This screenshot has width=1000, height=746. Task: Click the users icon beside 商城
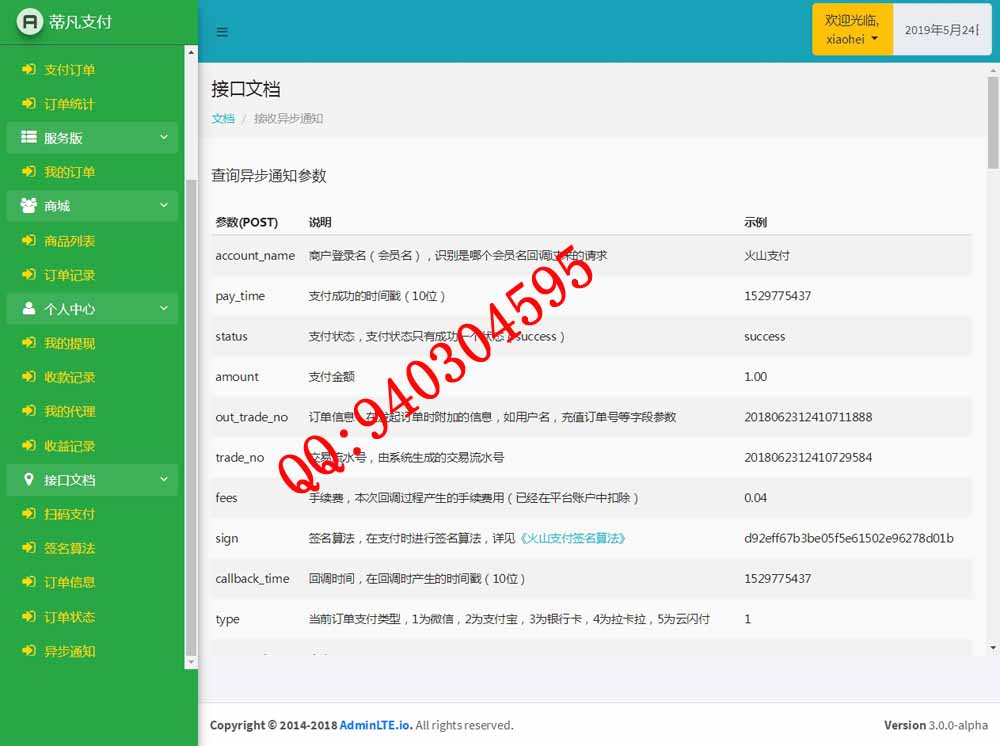[x=29, y=206]
